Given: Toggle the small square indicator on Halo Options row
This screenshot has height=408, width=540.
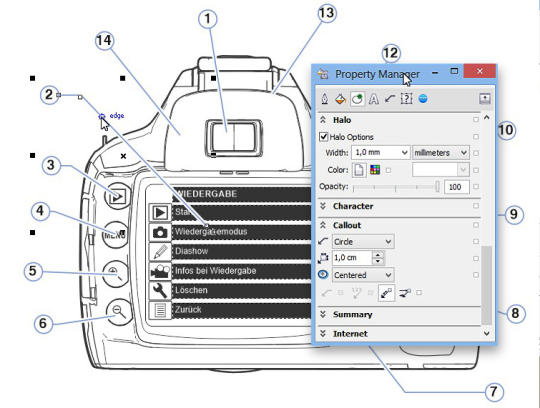Looking at the screenshot, I should tap(476, 137).
